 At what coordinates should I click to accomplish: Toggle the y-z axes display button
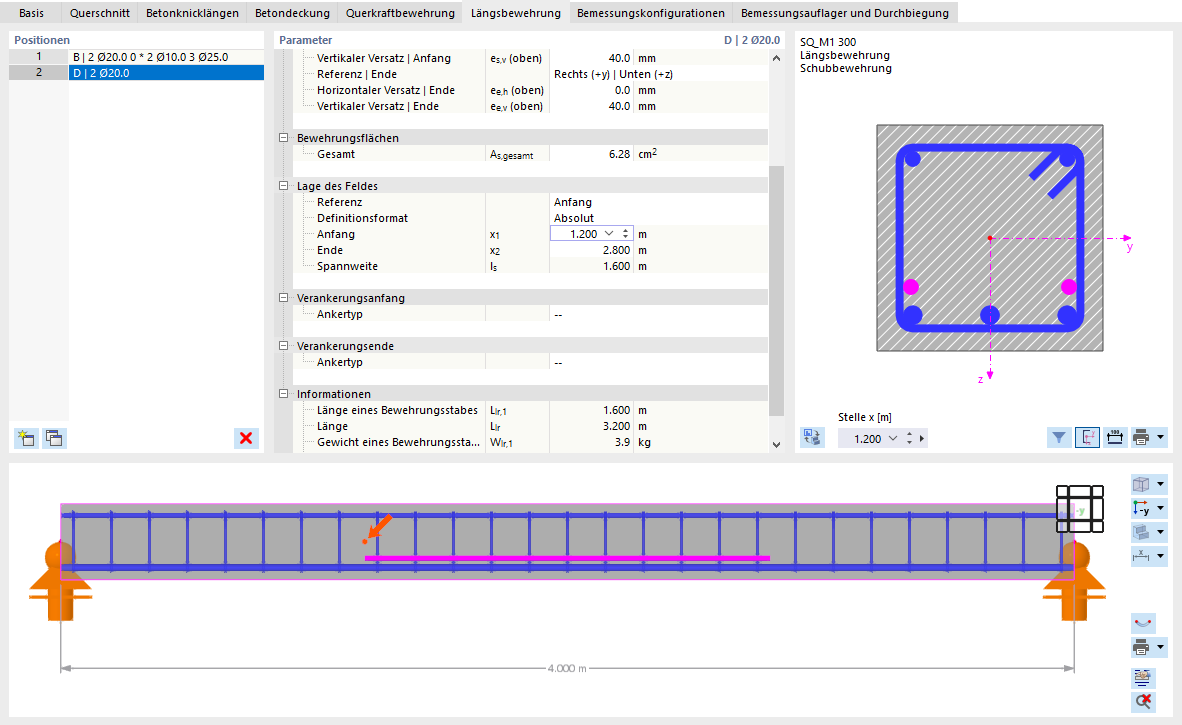[1087, 438]
